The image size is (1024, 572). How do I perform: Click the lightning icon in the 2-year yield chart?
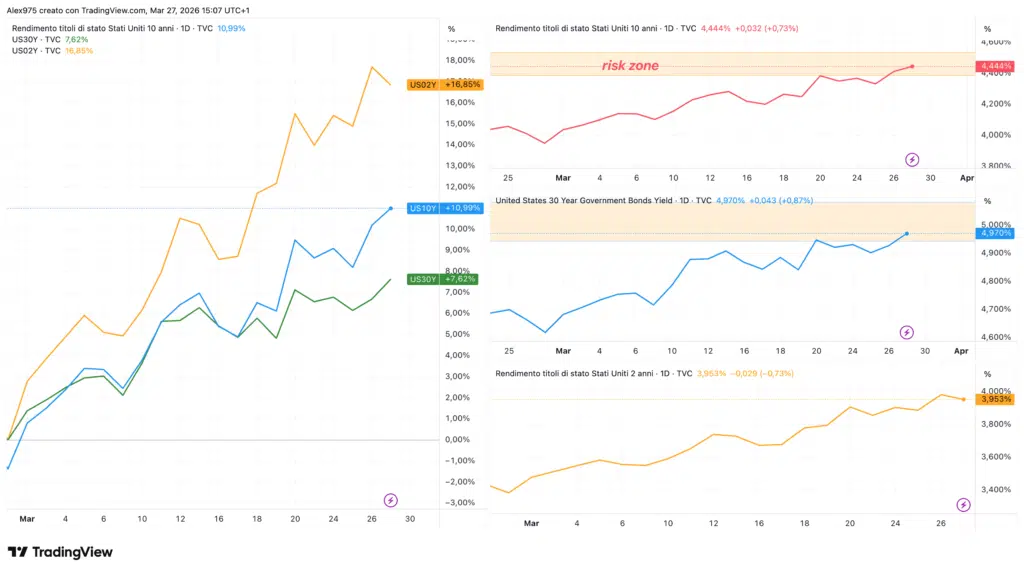coord(963,505)
